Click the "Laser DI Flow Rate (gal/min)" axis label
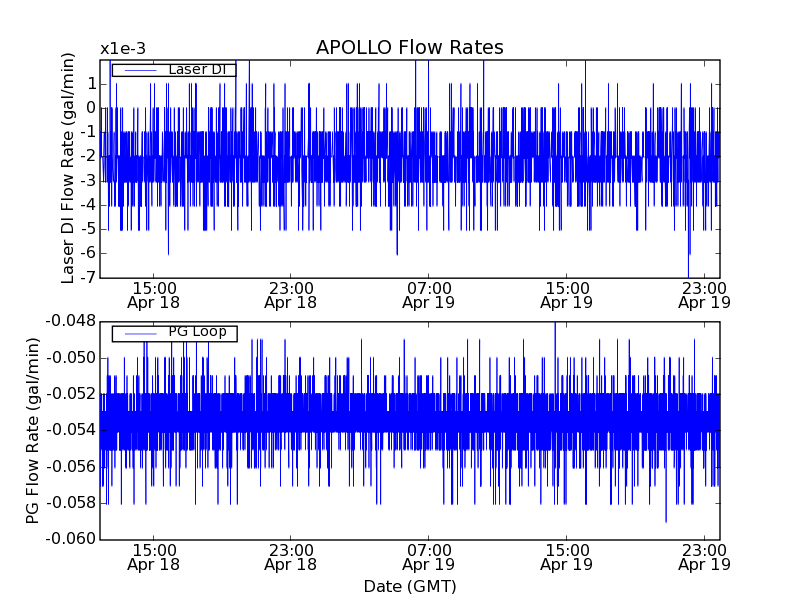Viewport: 800px width, 600px height. [68, 168]
